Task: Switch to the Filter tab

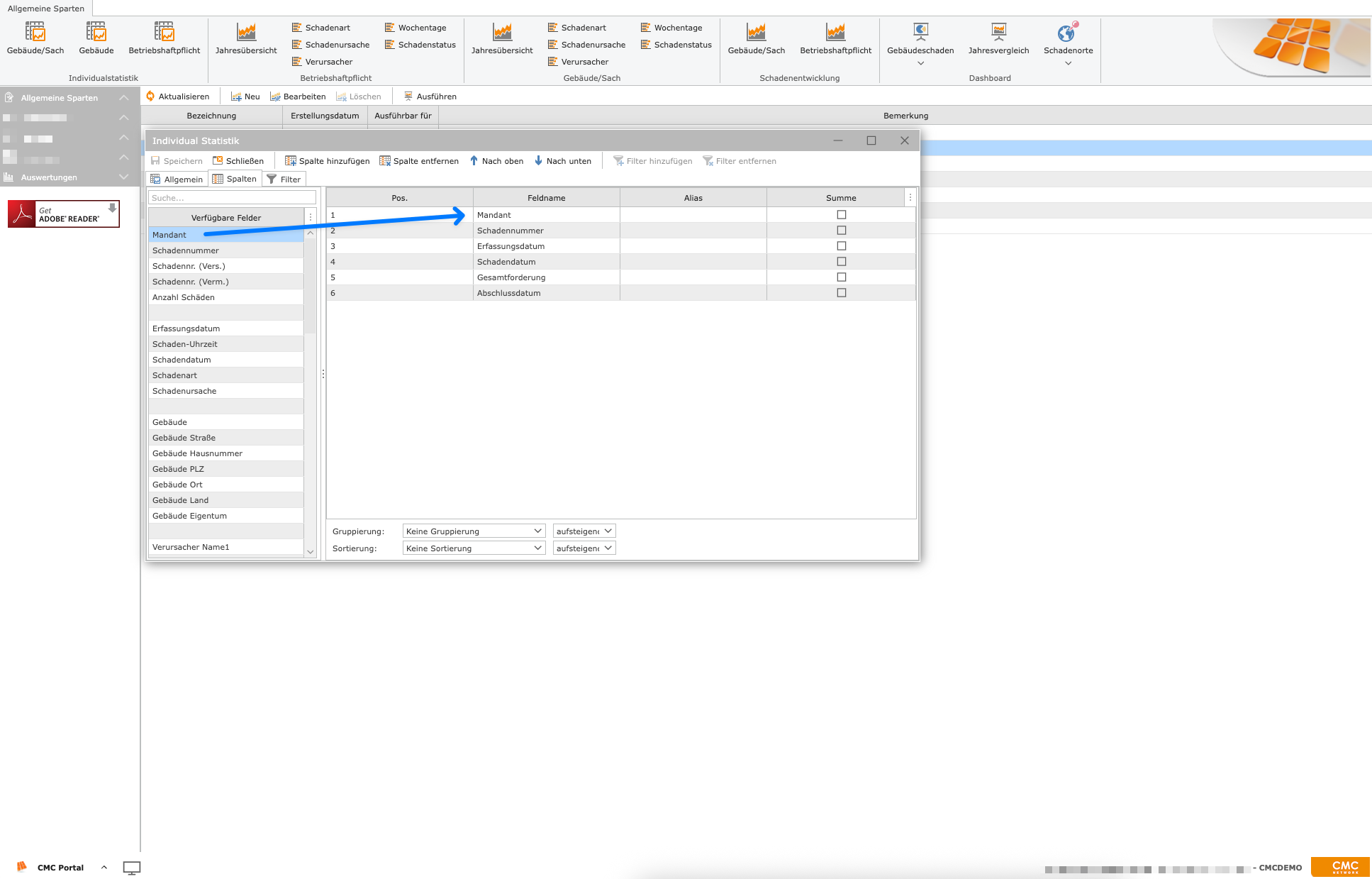Action: pyautogui.click(x=284, y=179)
